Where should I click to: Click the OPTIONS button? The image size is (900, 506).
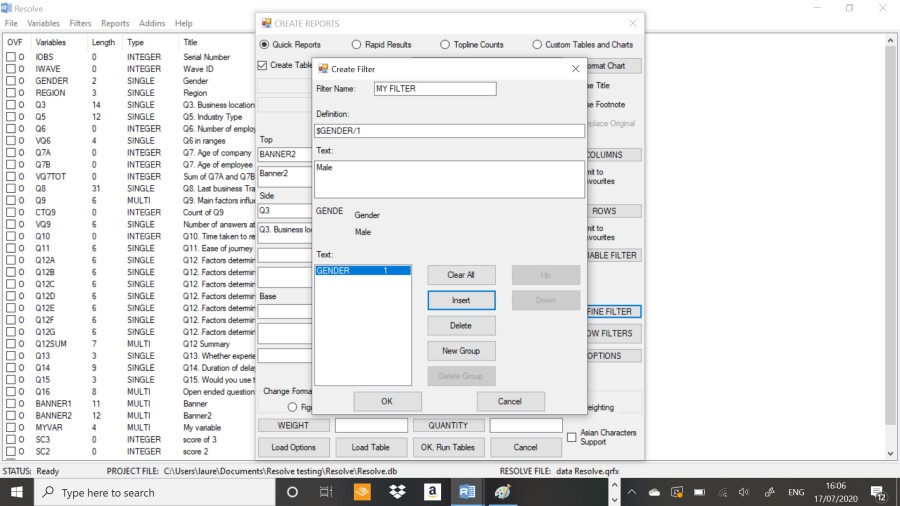pos(612,356)
